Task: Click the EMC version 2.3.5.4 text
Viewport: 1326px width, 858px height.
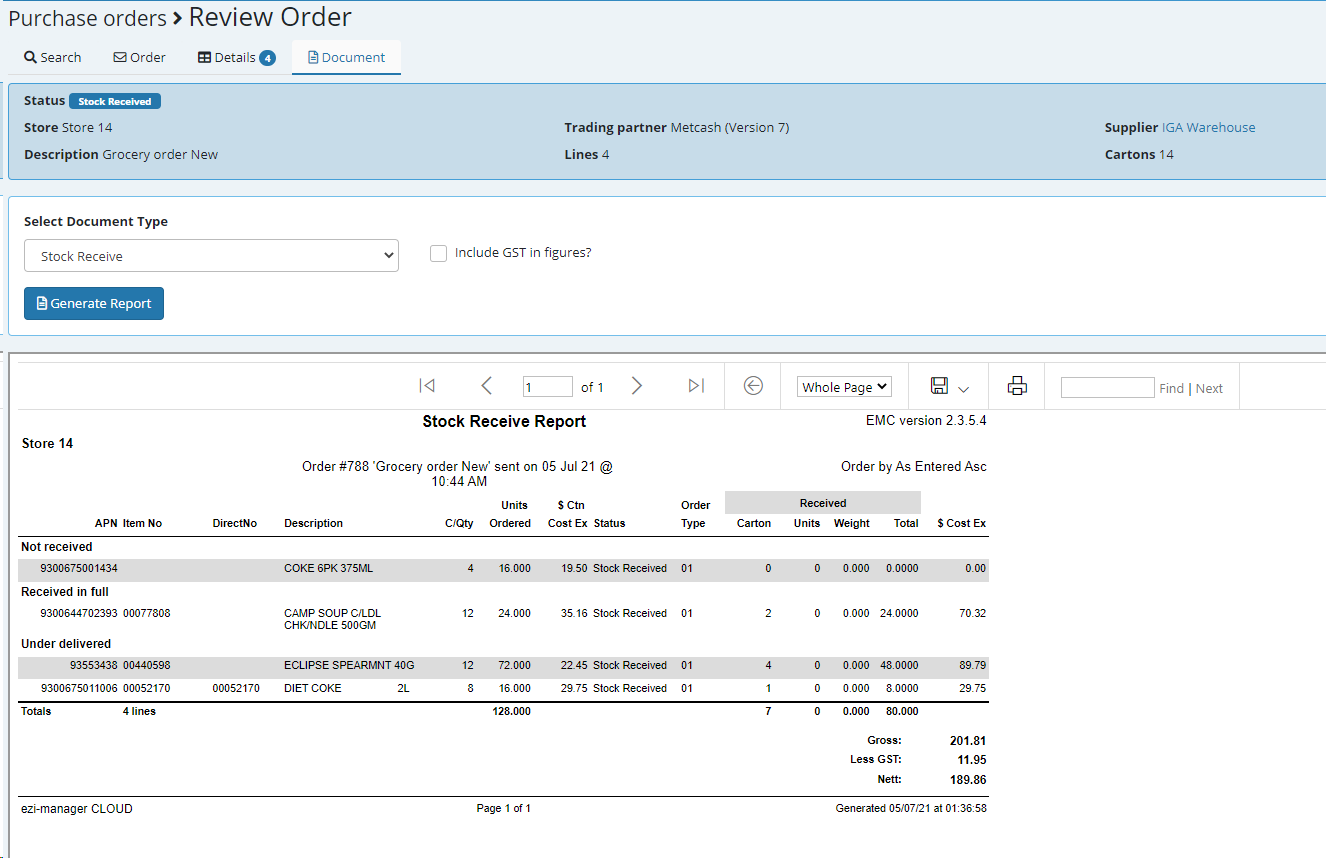Action: pyautogui.click(x=926, y=421)
